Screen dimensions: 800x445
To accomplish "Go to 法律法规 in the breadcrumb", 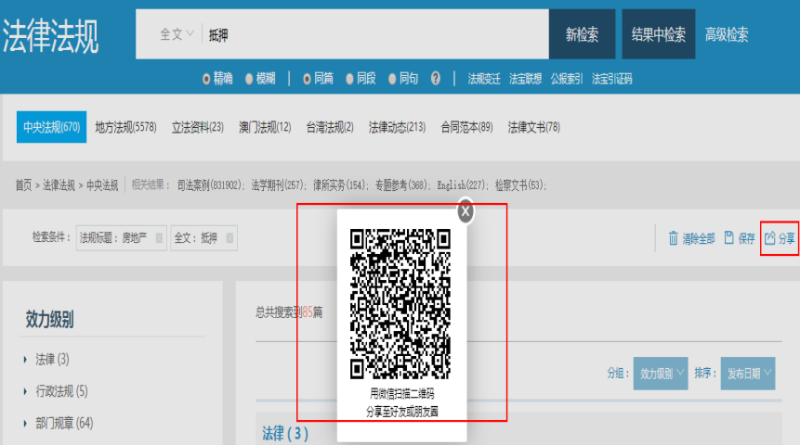I will pos(59,185).
